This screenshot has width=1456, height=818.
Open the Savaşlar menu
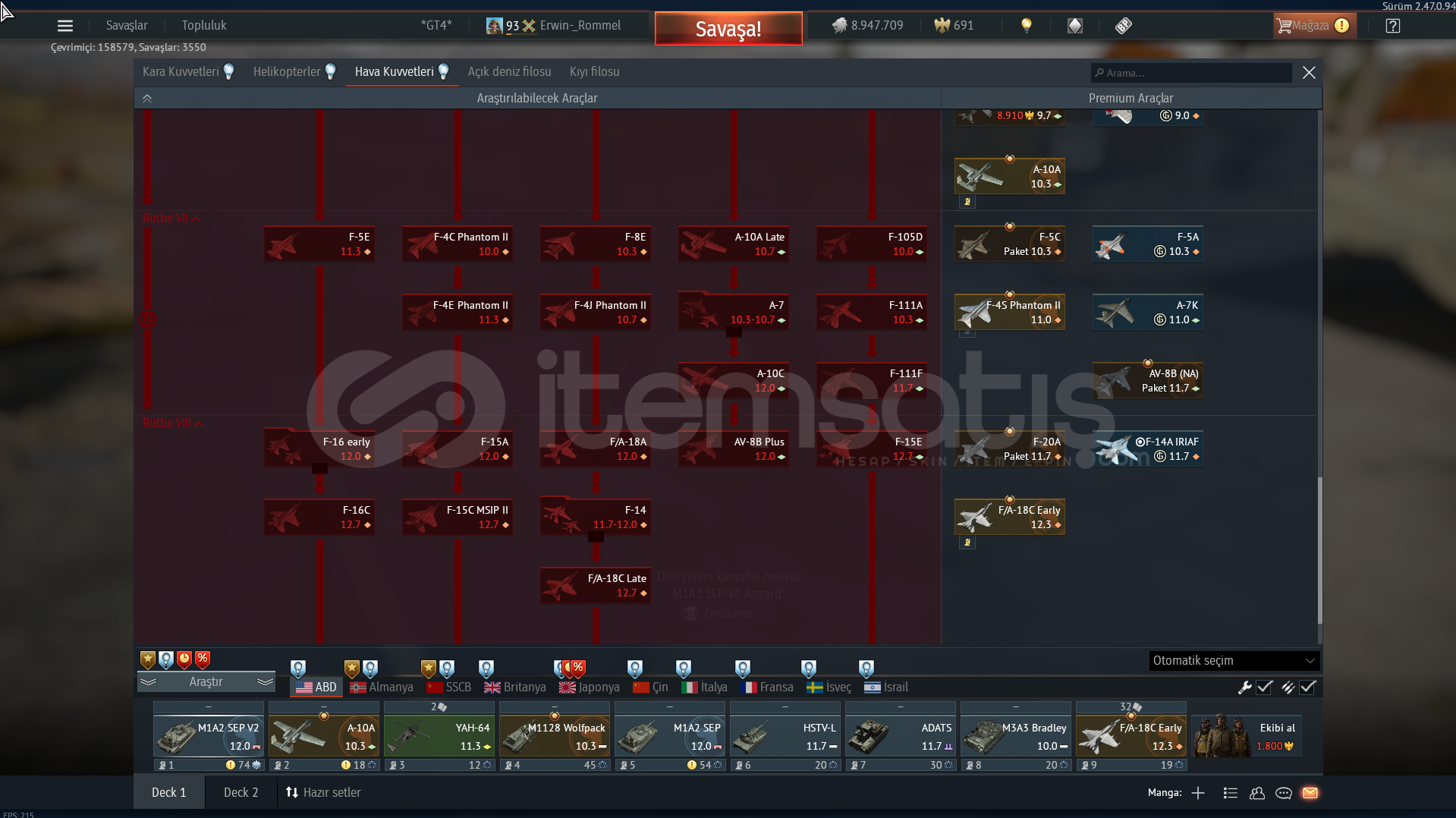[x=127, y=26]
